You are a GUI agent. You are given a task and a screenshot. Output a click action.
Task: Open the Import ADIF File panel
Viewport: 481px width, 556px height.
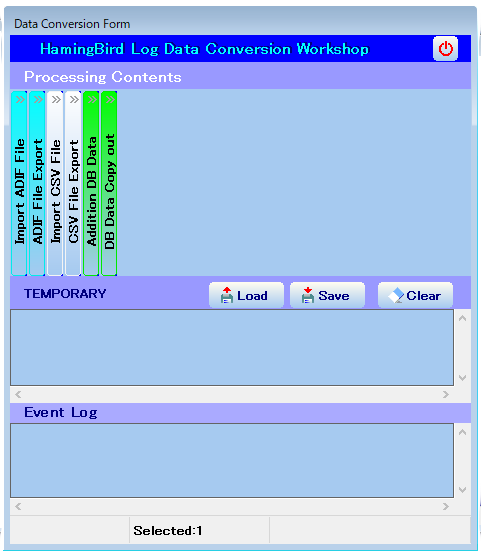(x=20, y=183)
